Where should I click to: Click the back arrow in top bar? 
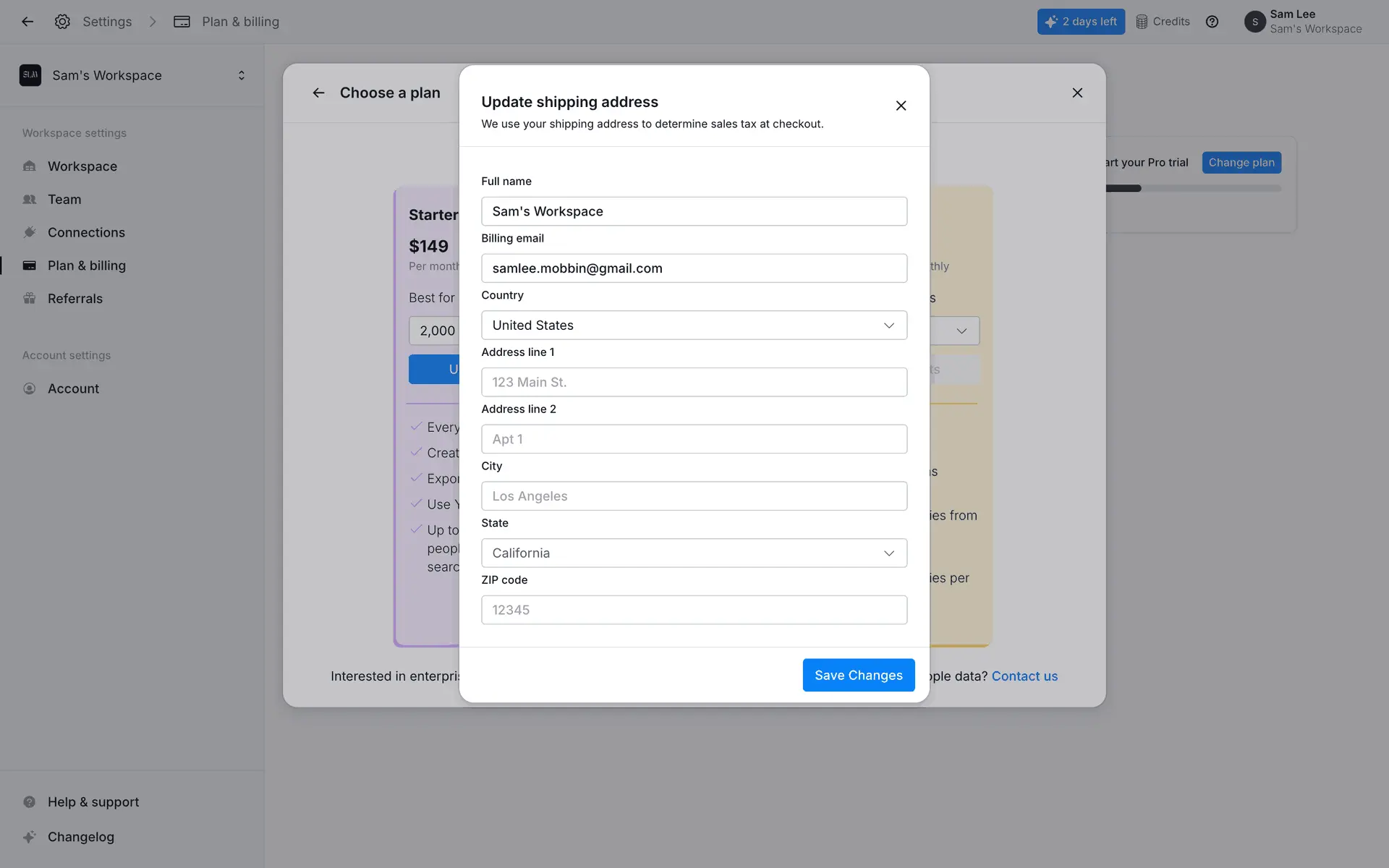pos(27,22)
